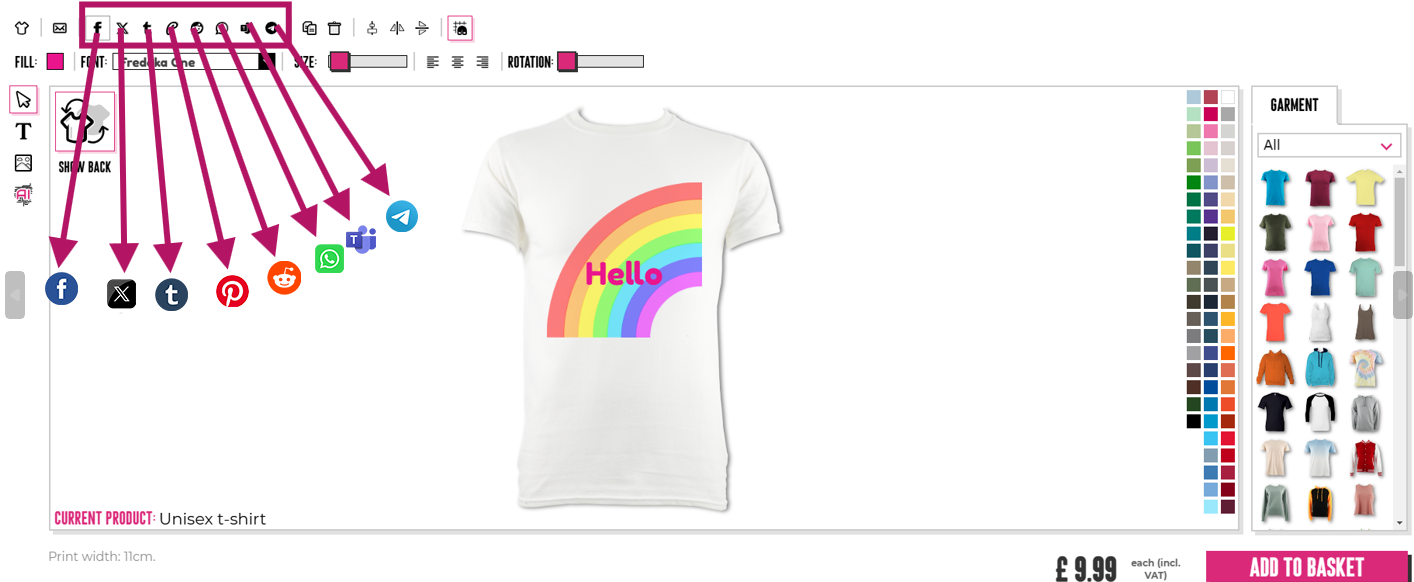Click the Facebook share icon in toolbar
1414x582 pixels.
tap(97, 28)
